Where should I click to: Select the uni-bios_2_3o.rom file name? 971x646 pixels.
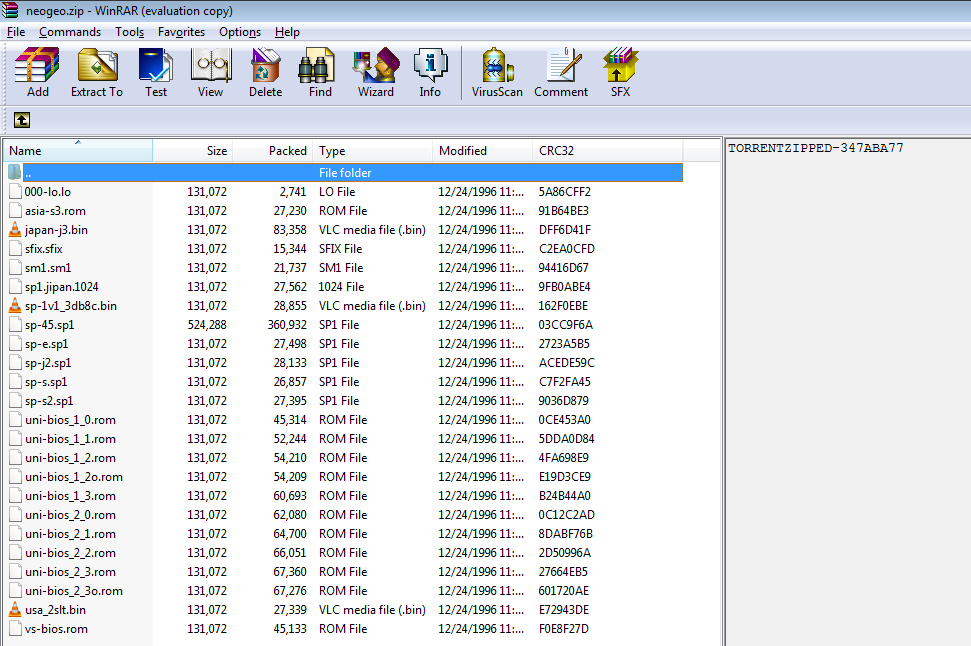point(74,591)
